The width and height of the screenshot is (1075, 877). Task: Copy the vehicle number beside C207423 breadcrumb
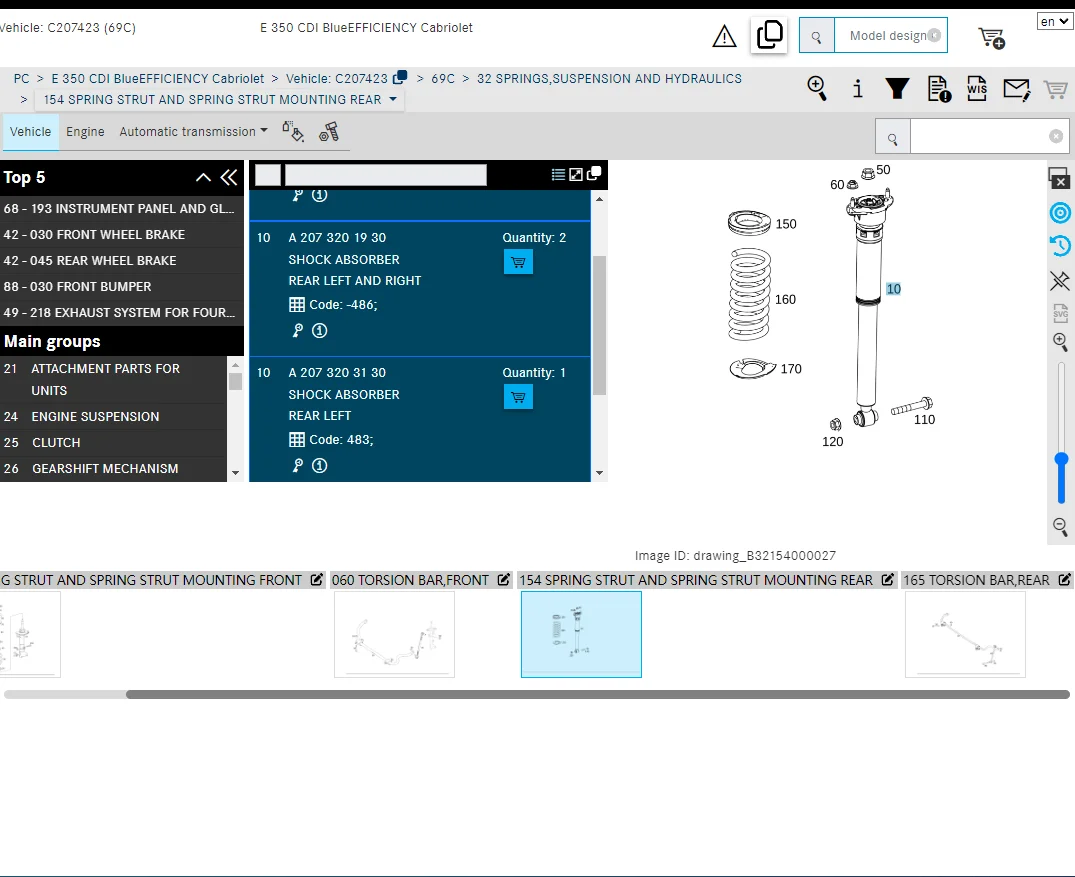400,77
